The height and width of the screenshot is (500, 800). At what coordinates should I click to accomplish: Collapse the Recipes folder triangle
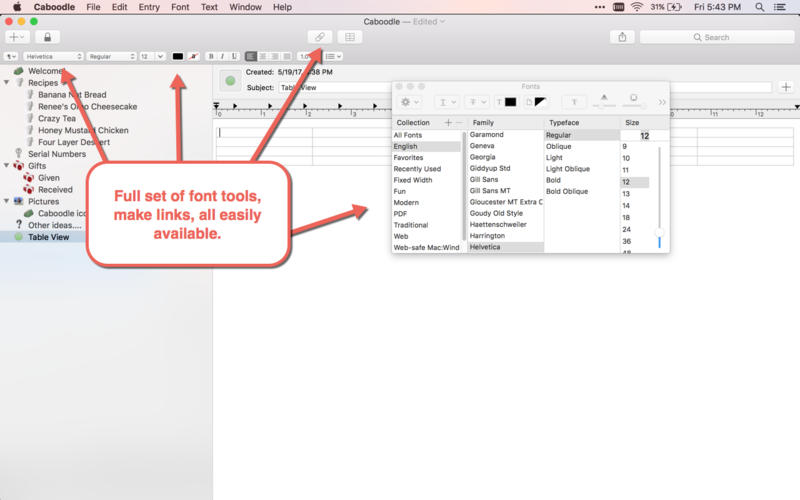[7, 83]
